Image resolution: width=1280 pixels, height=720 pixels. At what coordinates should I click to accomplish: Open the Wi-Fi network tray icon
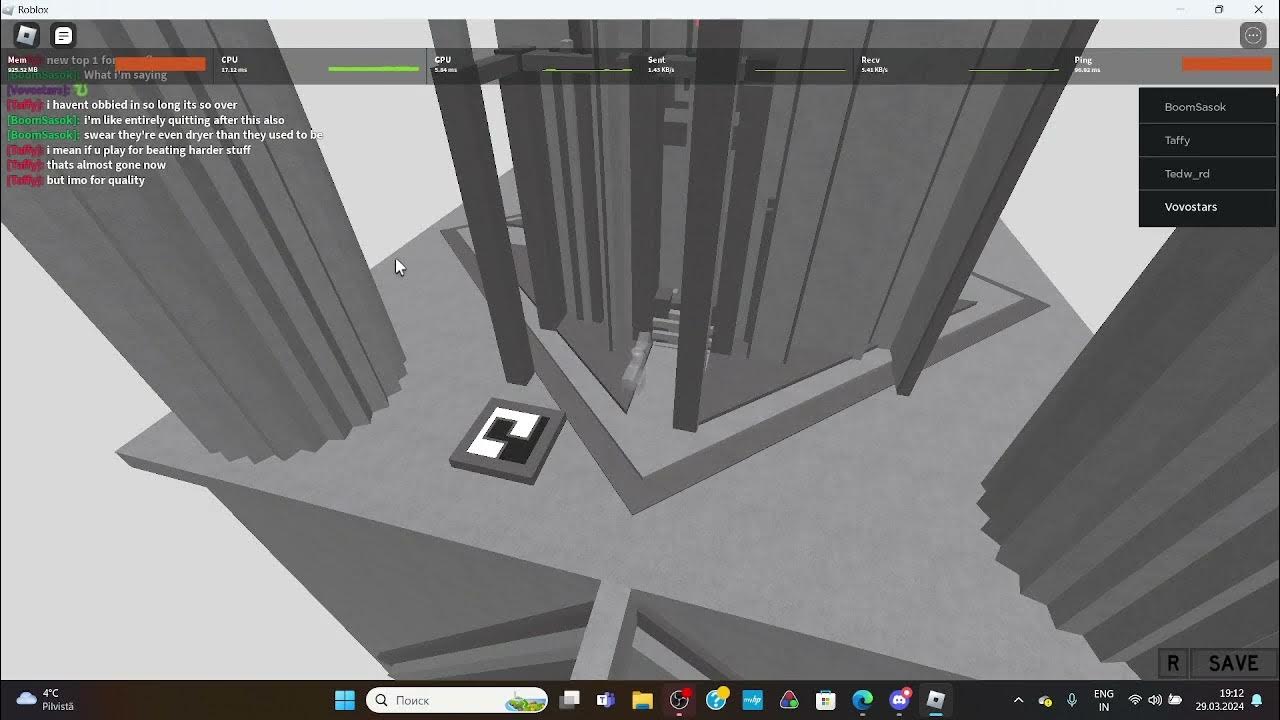tap(1135, 700)
